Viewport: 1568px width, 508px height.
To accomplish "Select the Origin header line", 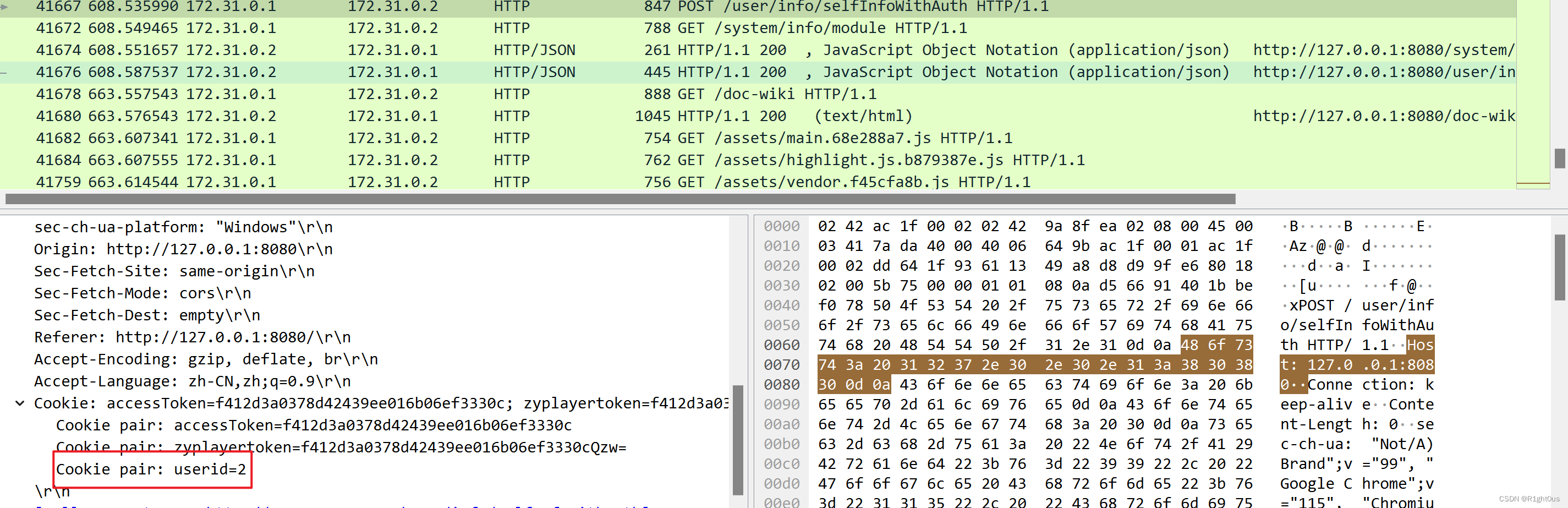I will (x=183, y=249).
